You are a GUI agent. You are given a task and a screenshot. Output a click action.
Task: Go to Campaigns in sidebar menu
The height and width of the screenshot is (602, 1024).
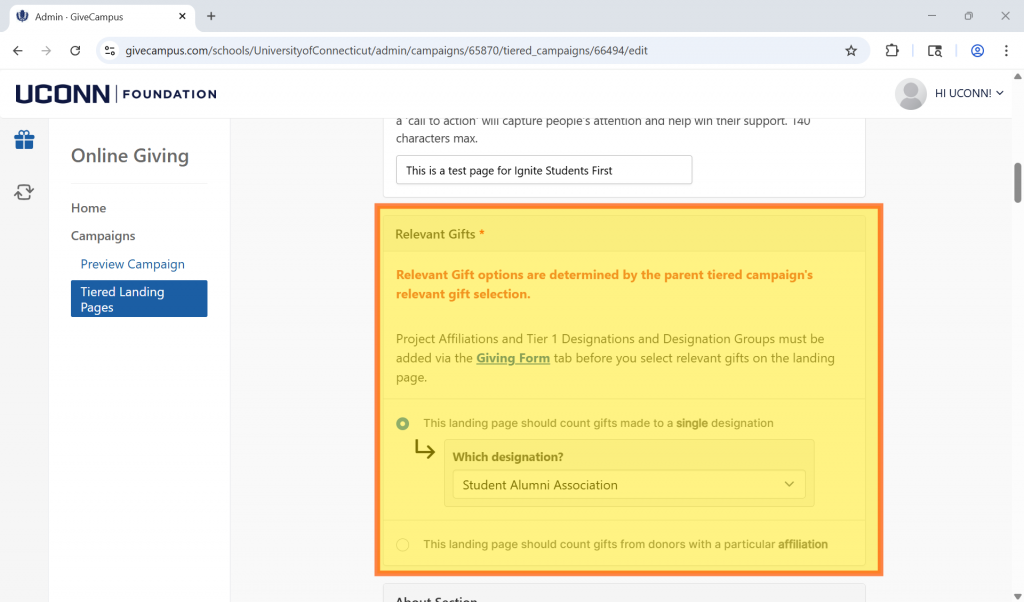(x=103, y=236)
